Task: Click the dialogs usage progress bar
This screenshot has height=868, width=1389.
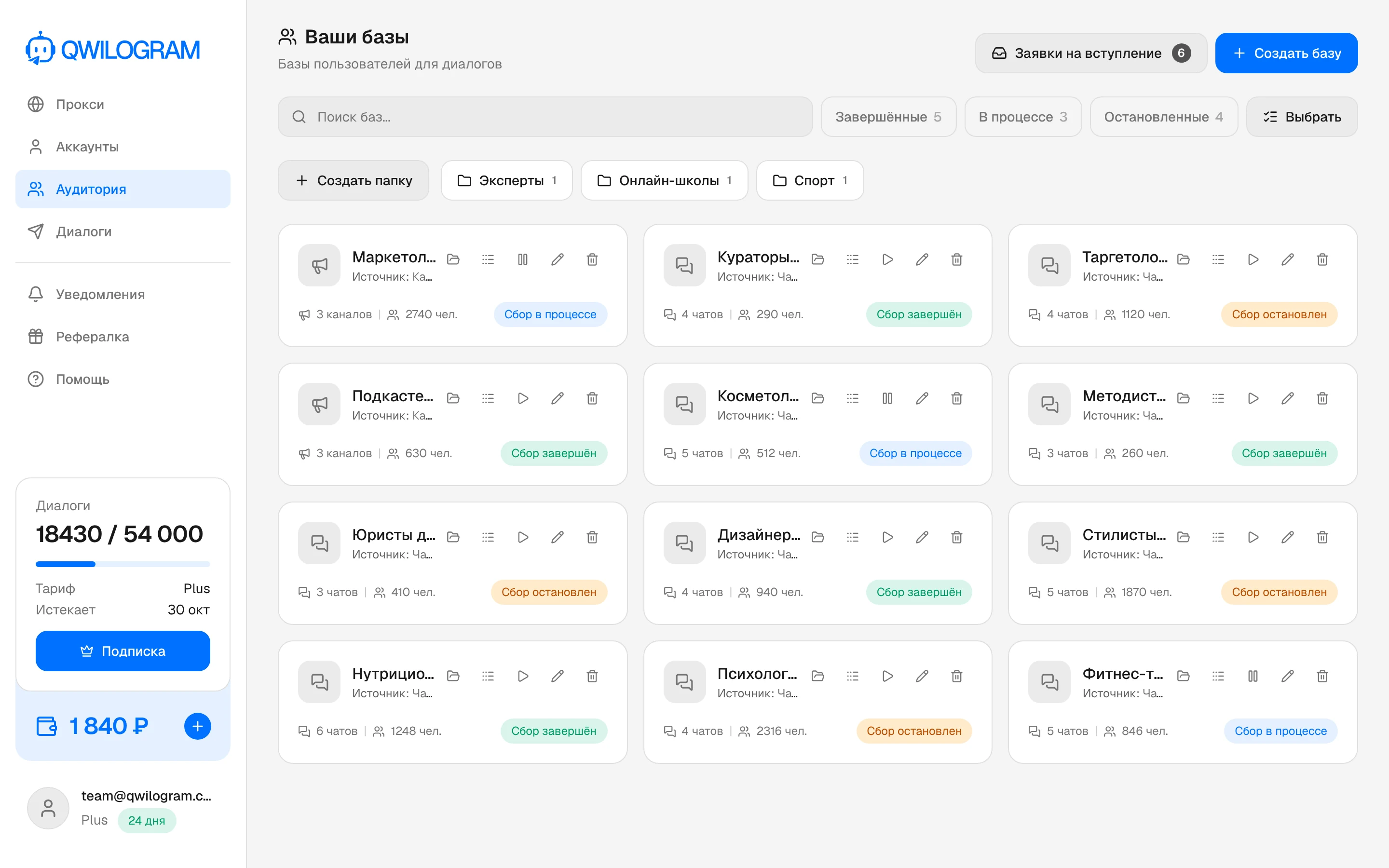Action: pos(123,564)
